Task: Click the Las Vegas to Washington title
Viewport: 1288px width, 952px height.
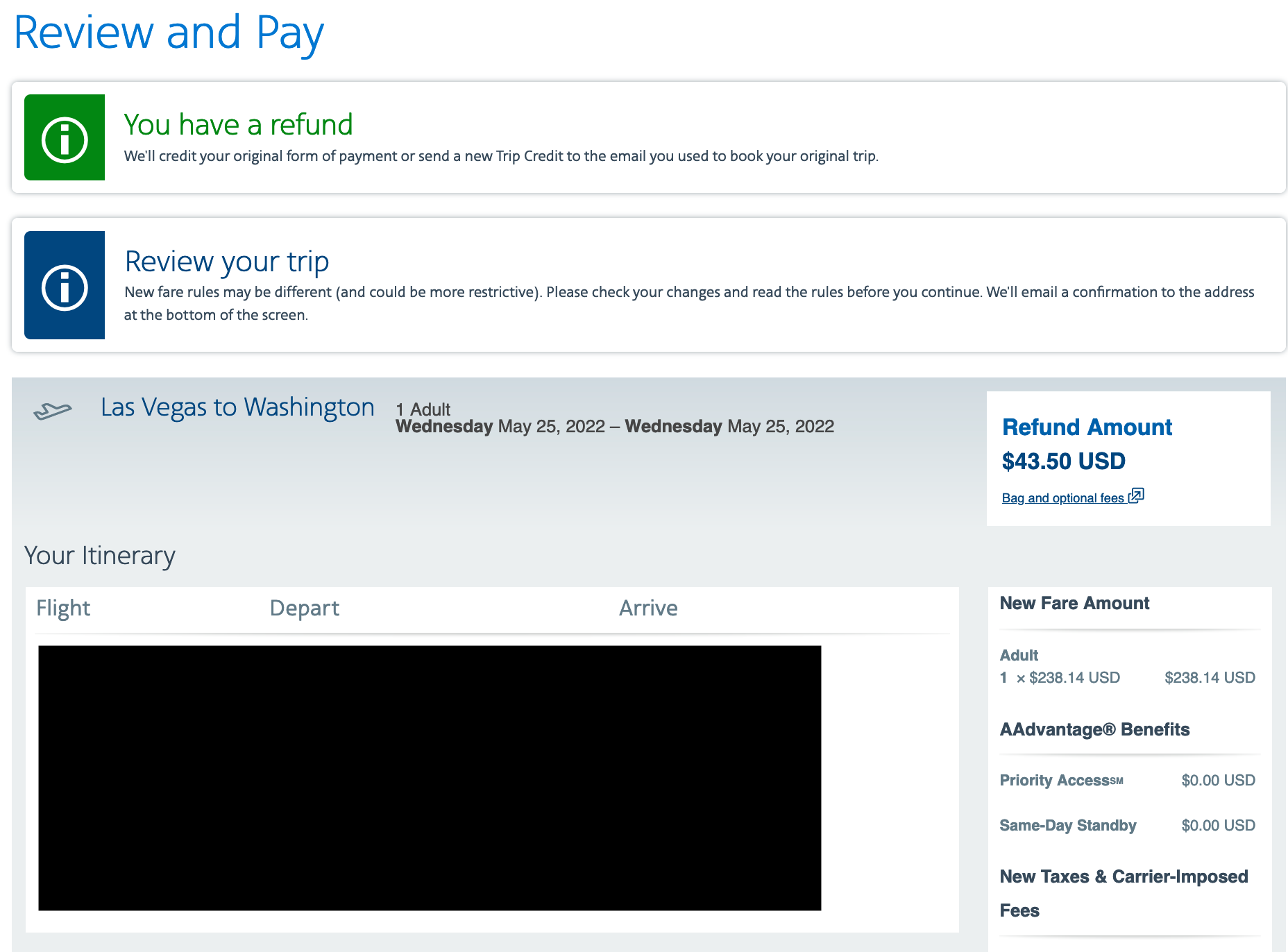Action: coord(237,407)
